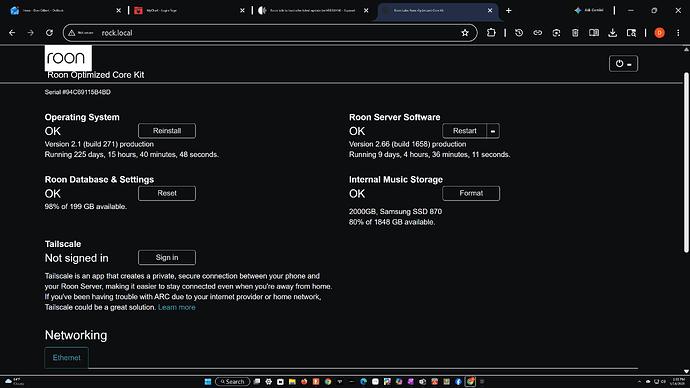
Task: Bookmark this page with the star
Action: [x=465, y=33]
